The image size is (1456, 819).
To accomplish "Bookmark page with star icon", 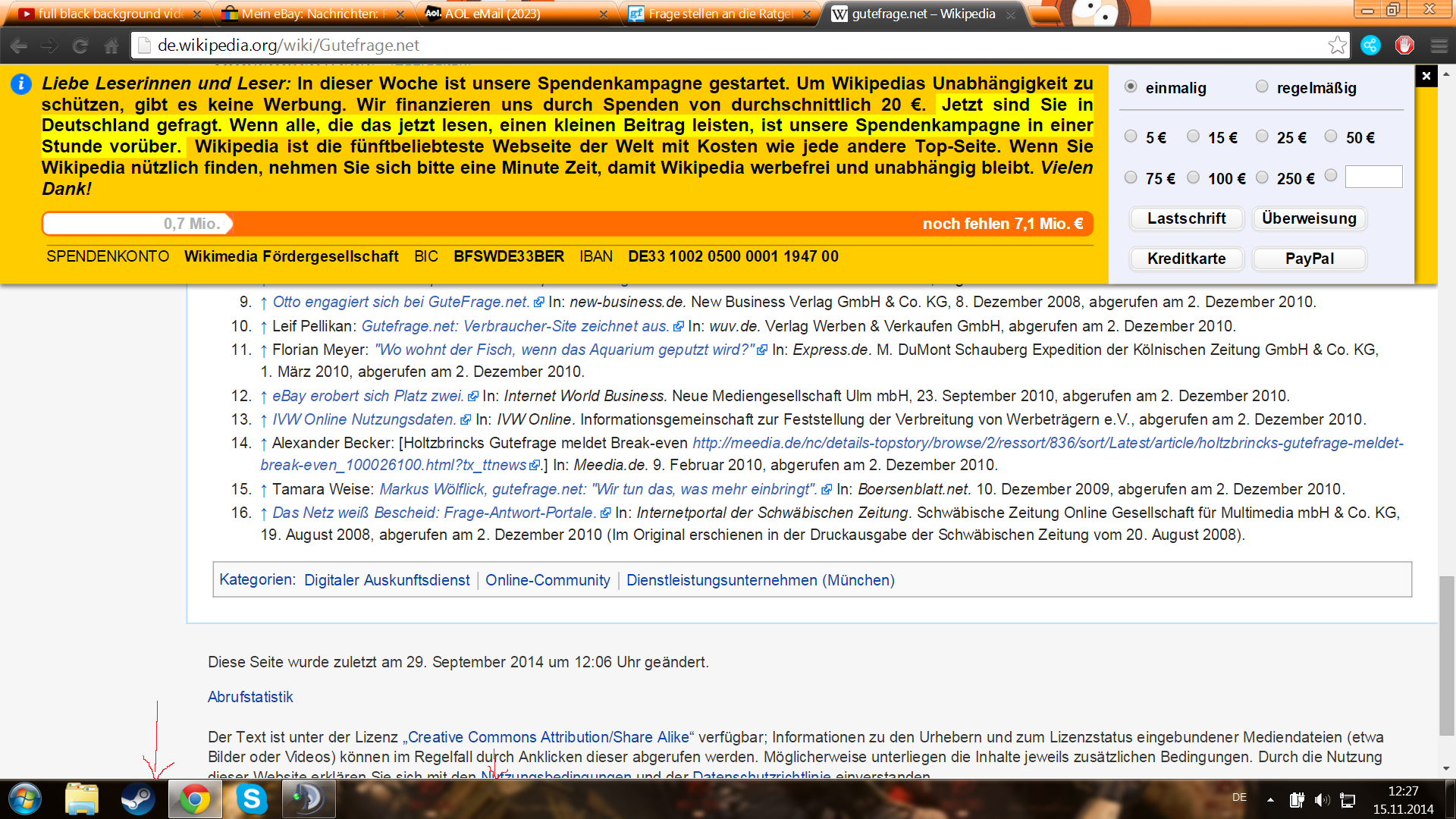I will point(1337,45).
